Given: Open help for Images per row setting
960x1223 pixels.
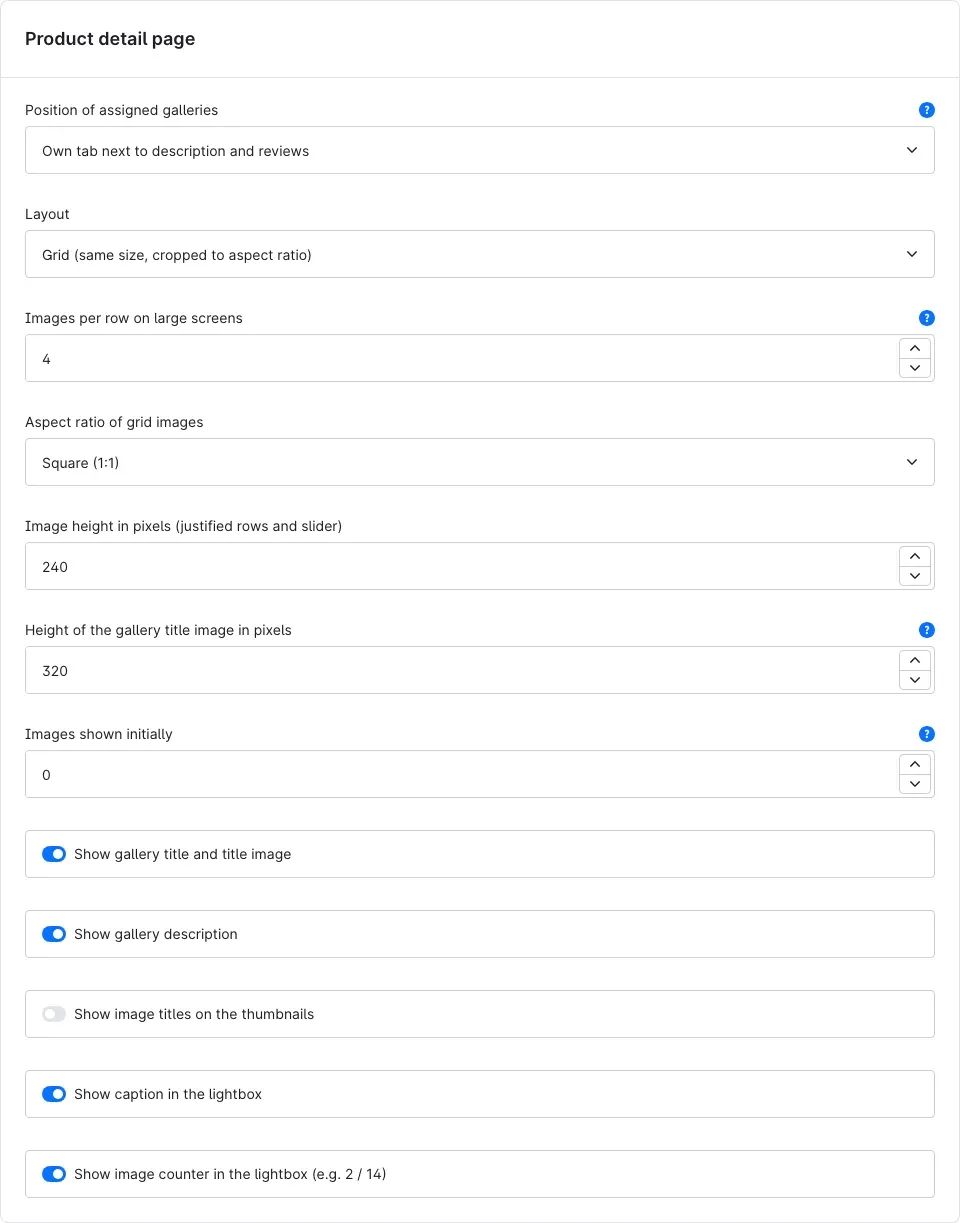Looking at the screenshot, I should point(926,318).
